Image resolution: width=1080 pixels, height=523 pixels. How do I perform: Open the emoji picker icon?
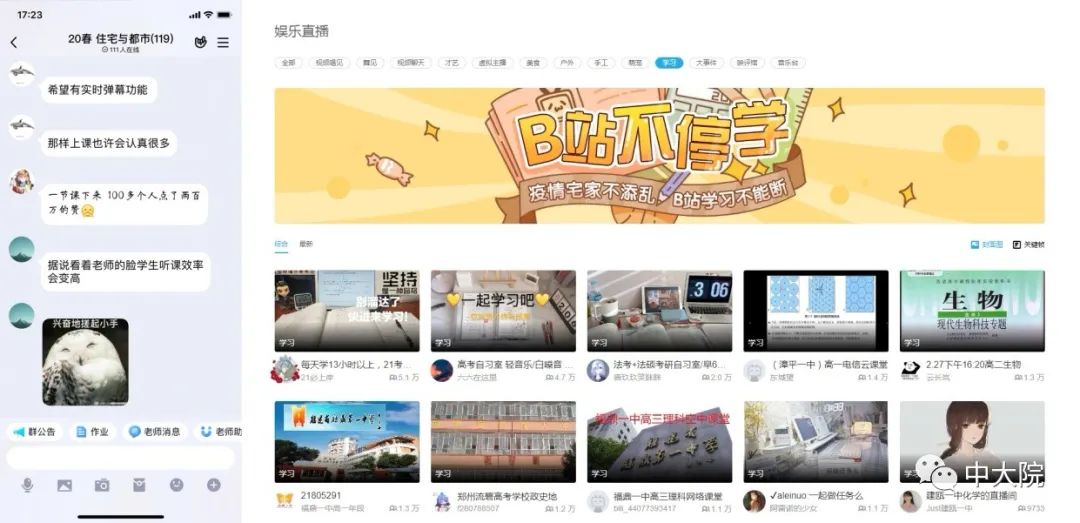176,485
